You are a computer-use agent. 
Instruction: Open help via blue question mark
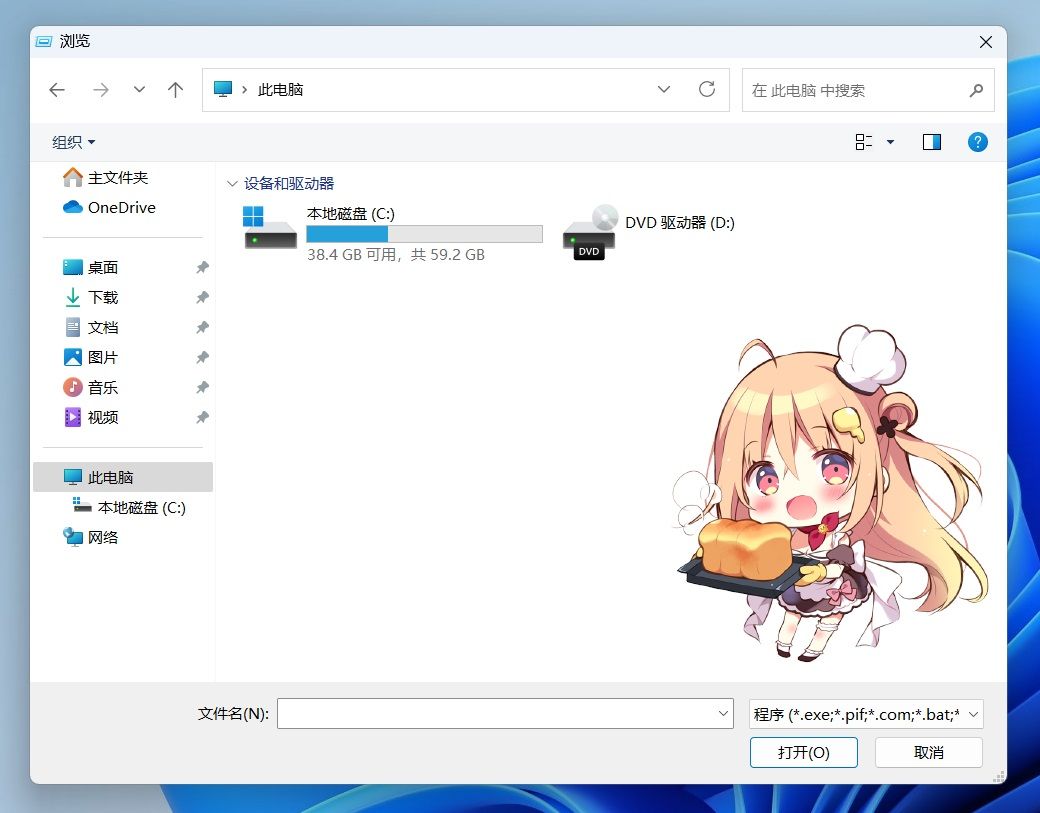click(x=978, y=142)
